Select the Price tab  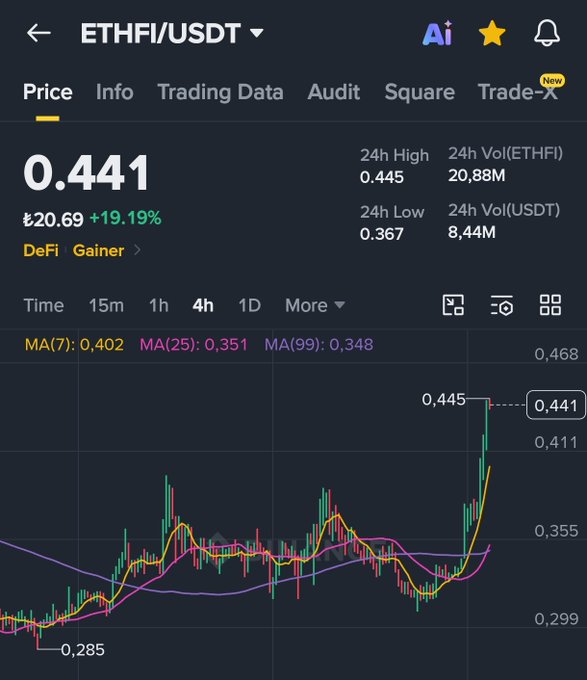pyautogui.click(x=48, y=92)
